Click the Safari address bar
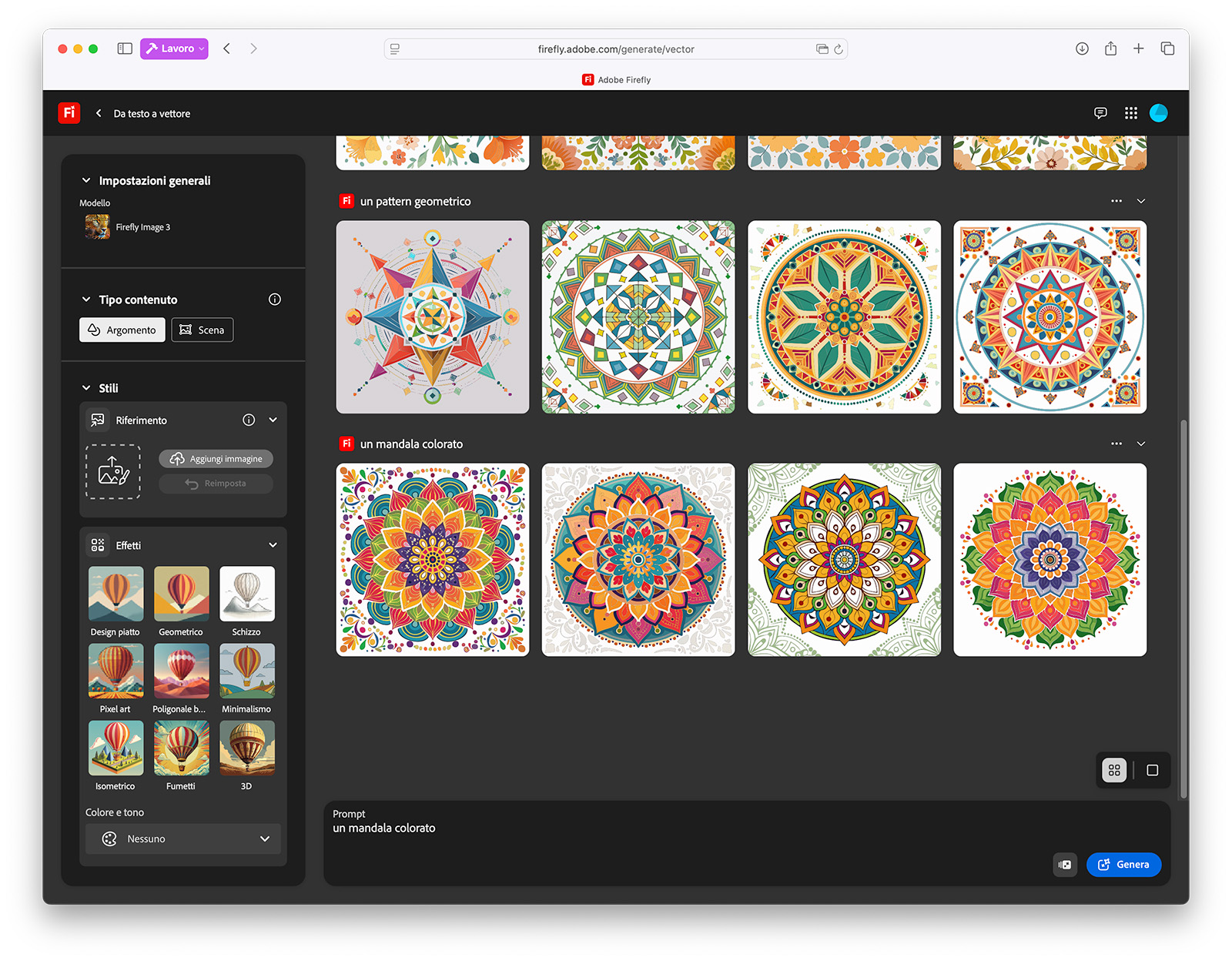Viewport: 1232px width, 961px height. pyautogui.click(x=616, y=49)
